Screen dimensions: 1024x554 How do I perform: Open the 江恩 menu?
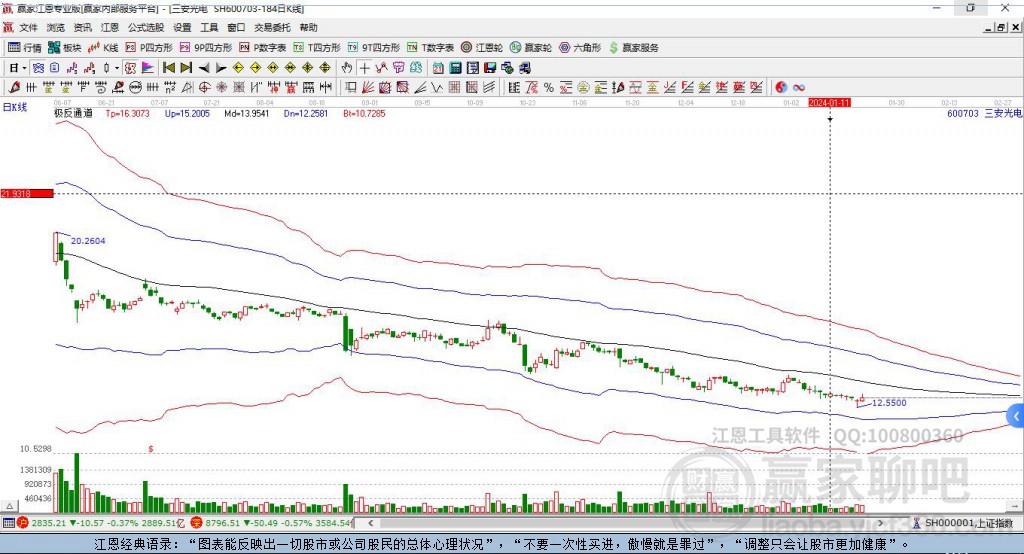tap(110, 27)
